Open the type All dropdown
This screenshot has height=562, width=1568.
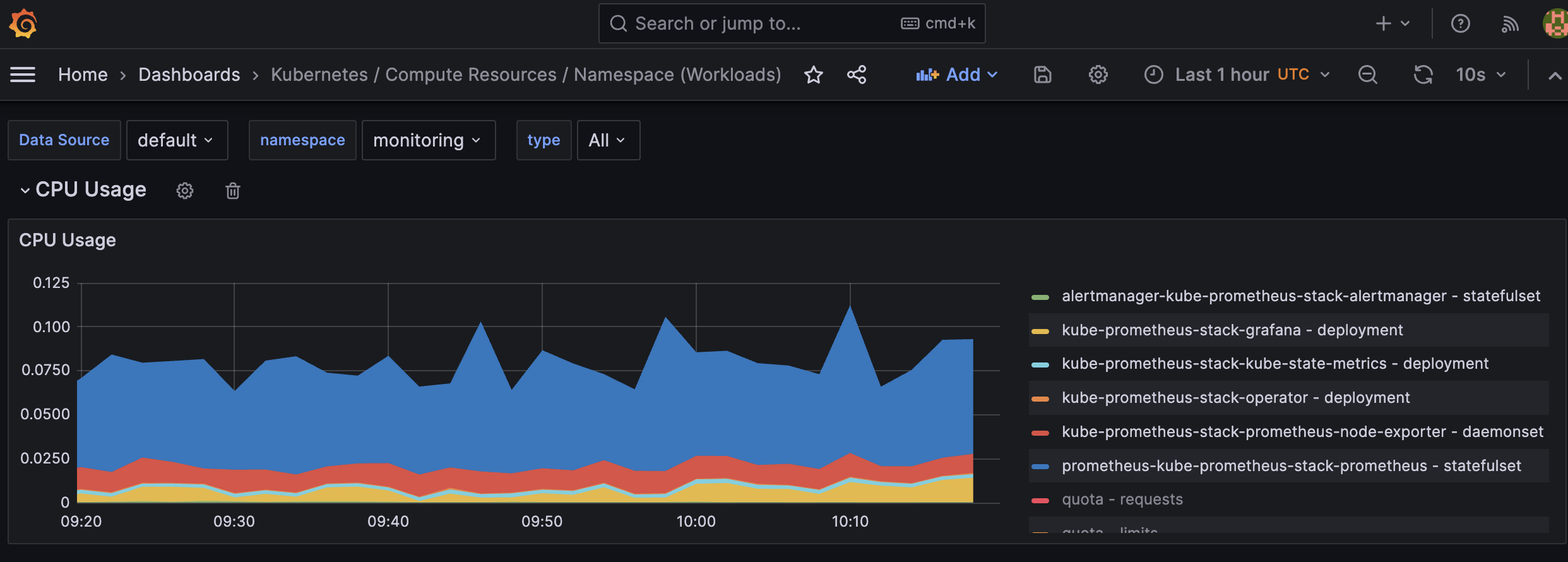(609, 140)
